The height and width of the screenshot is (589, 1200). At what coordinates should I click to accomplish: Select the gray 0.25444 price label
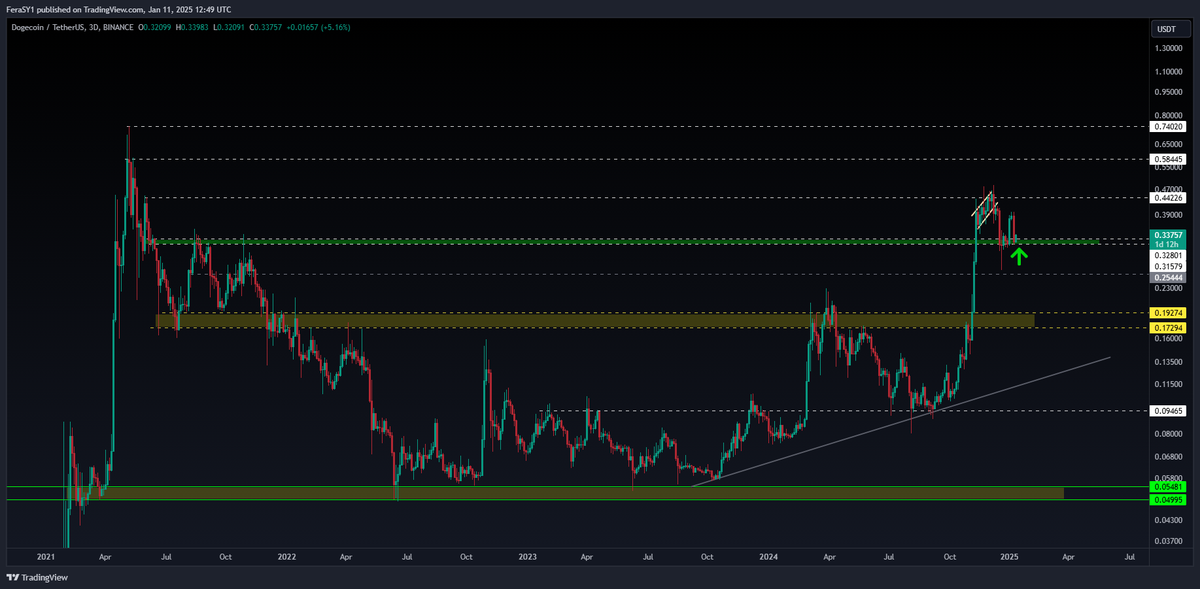coord(1169,278)
